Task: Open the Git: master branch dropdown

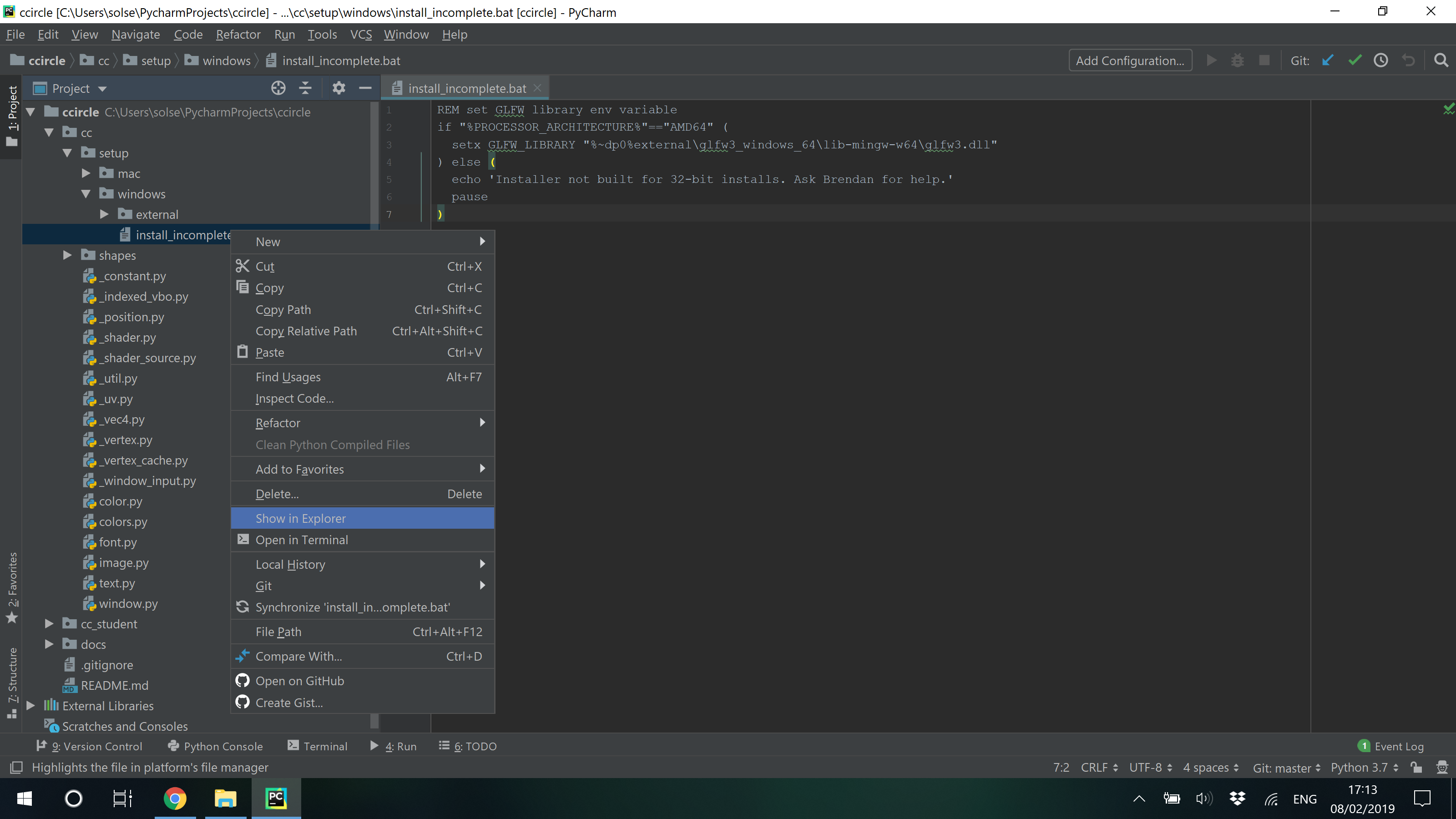Action: [1286, 767]
